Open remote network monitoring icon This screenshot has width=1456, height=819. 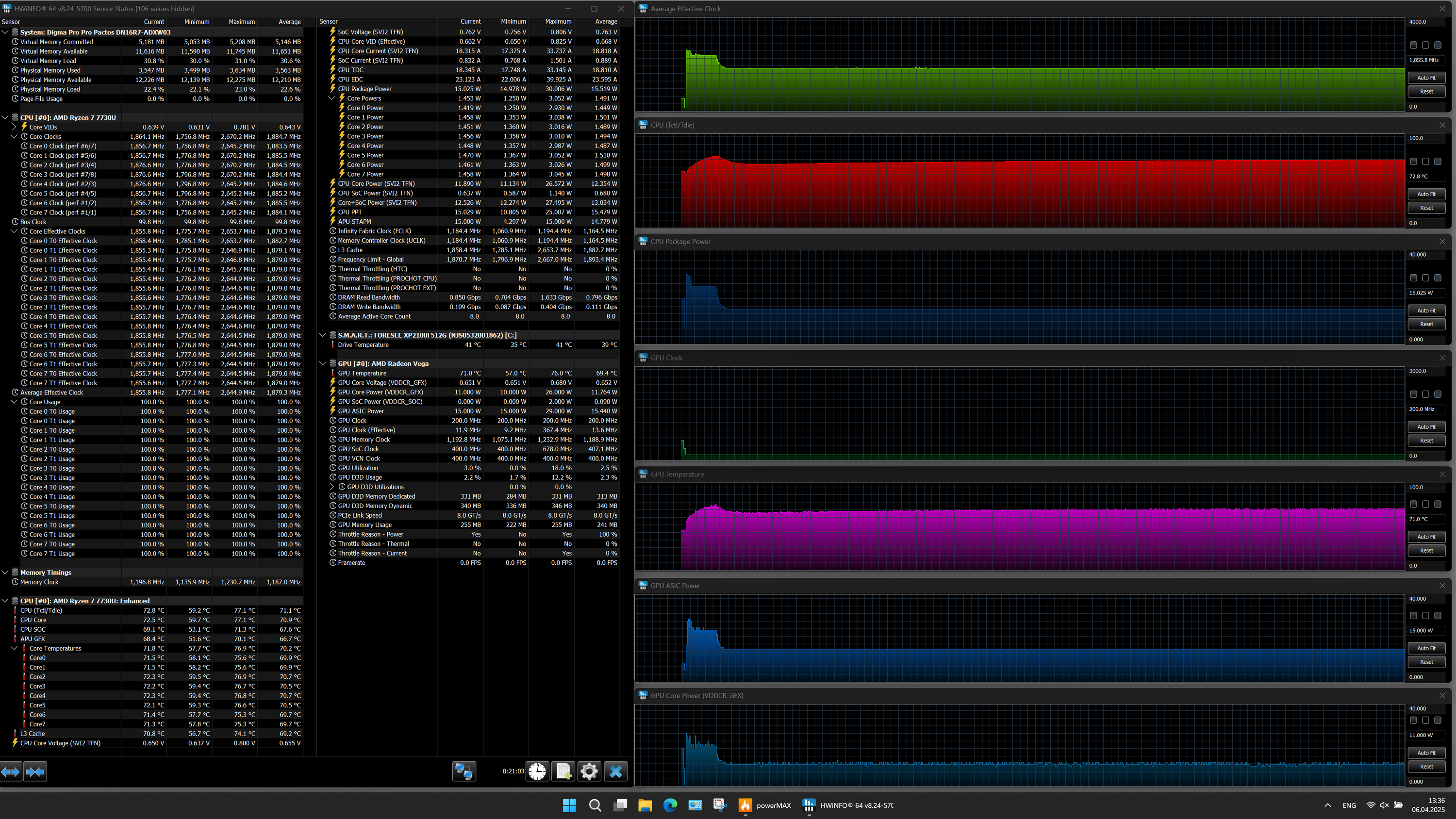point(464,771)
